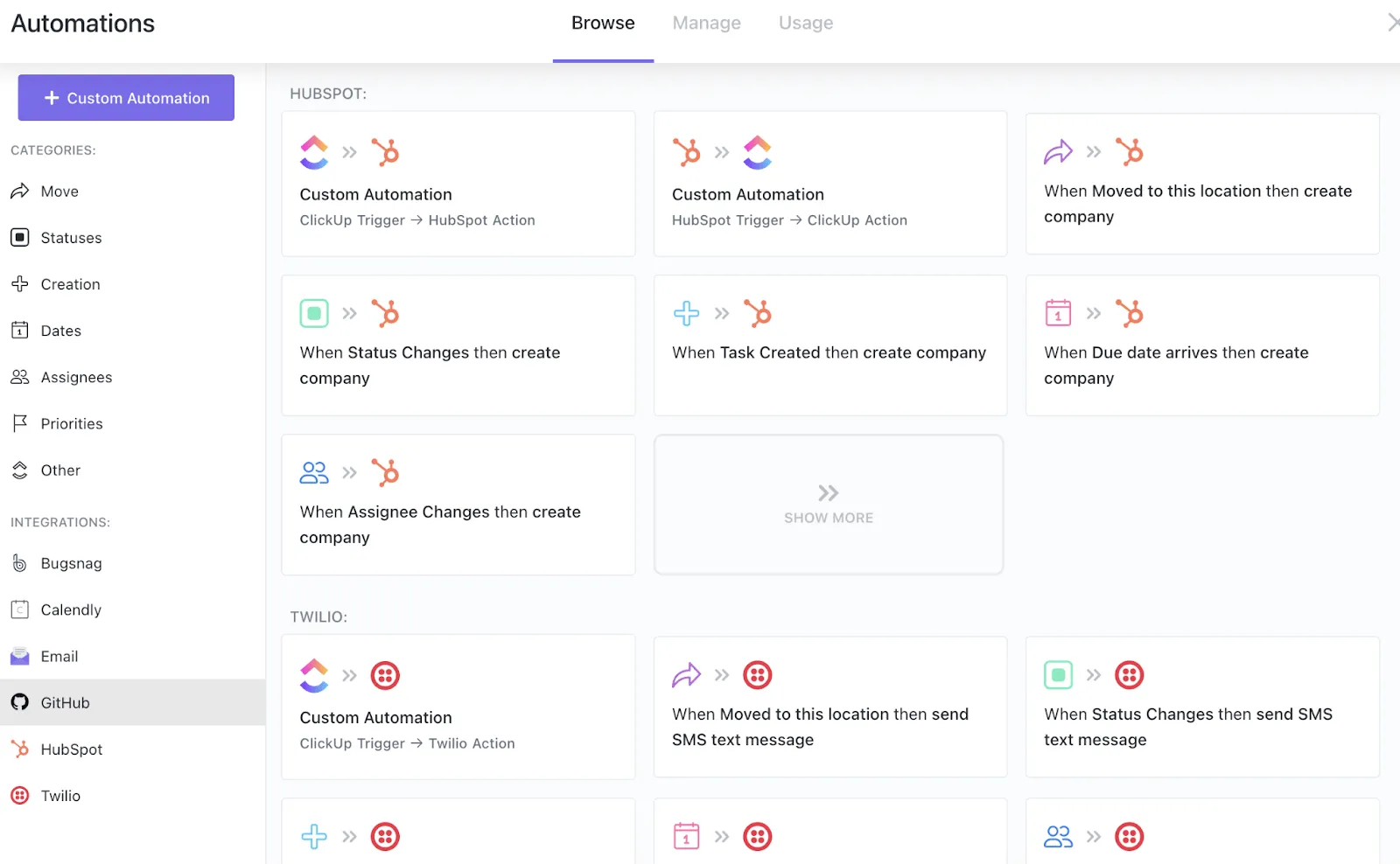This screenshot has height=864, width=1400.
Task: Click blue plus icon on Task Created card
Action: coord(687,313)
